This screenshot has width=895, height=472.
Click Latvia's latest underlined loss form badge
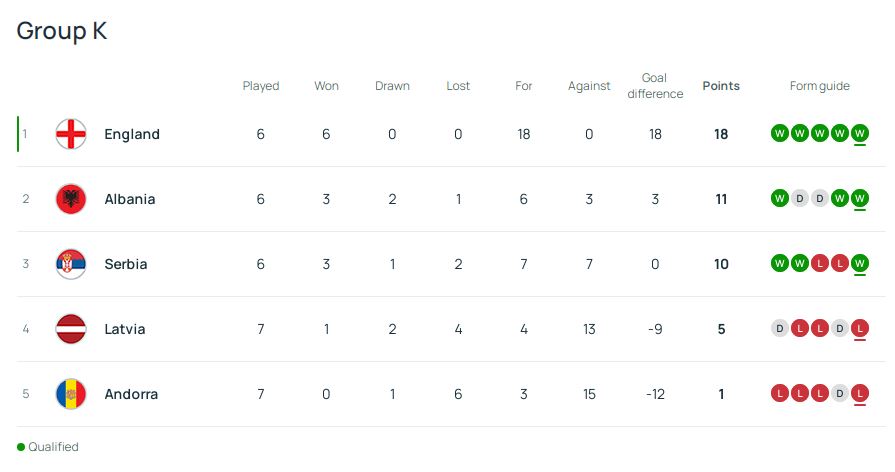(860, 328)
